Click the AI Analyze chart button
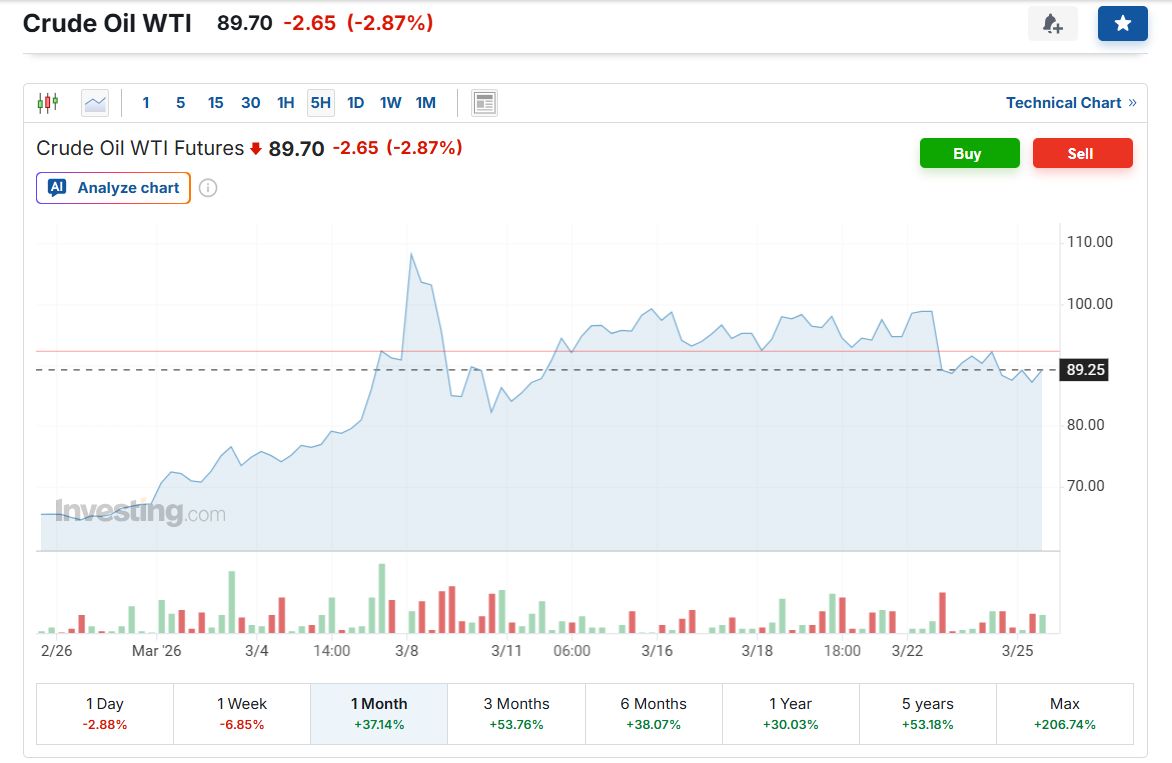This screenshot has height=763, width=1172. [113, 188]
